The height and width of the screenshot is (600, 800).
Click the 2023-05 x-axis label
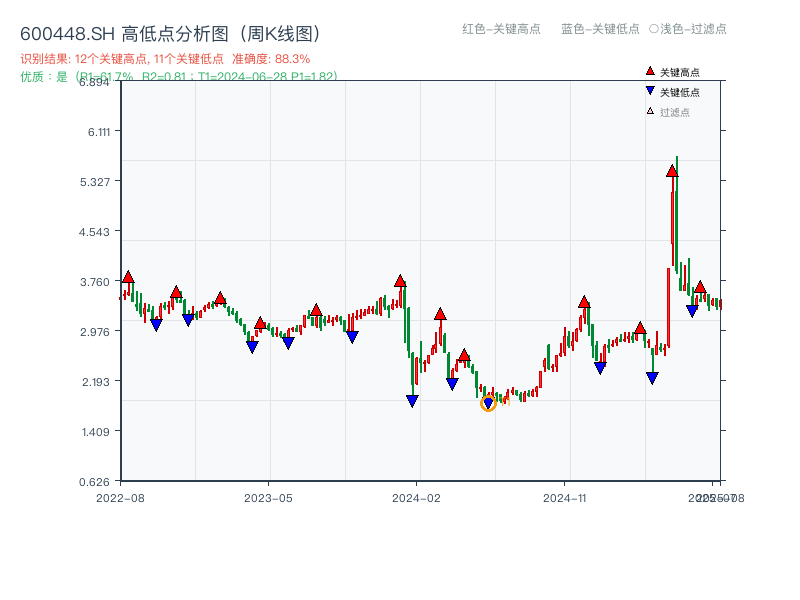pyautogui.click(x=268, y=498)
